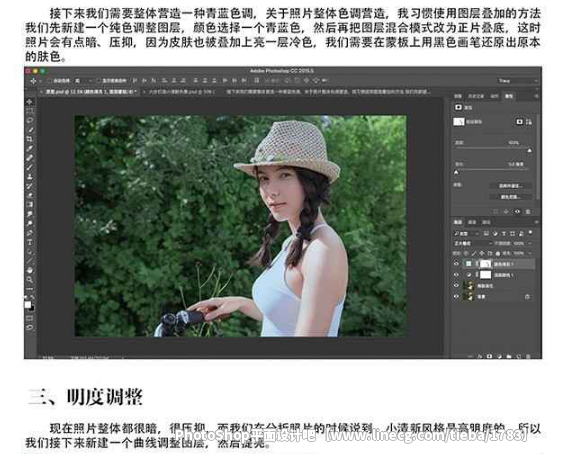Click the add vector mask button in Properties
The image size is (583, 454).
point(529,122)
